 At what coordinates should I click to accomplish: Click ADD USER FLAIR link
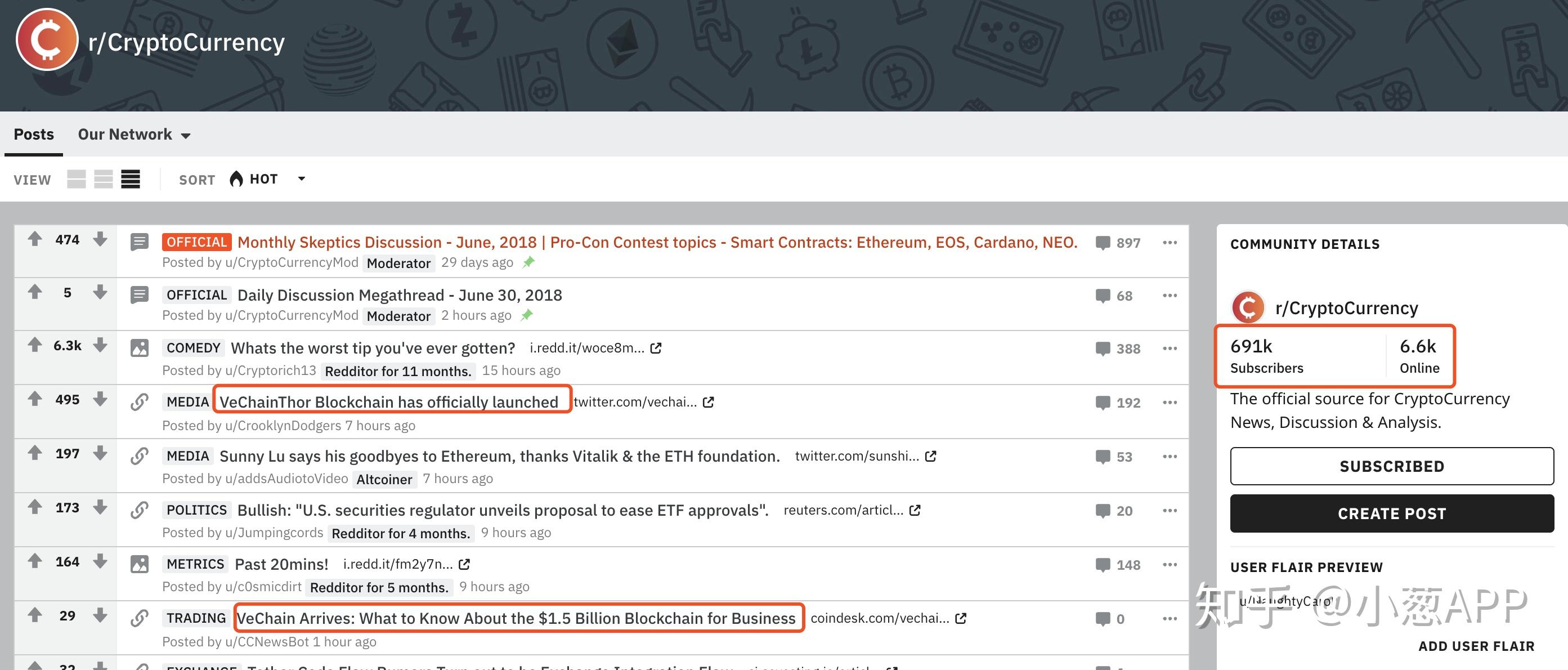(1476, 646)
